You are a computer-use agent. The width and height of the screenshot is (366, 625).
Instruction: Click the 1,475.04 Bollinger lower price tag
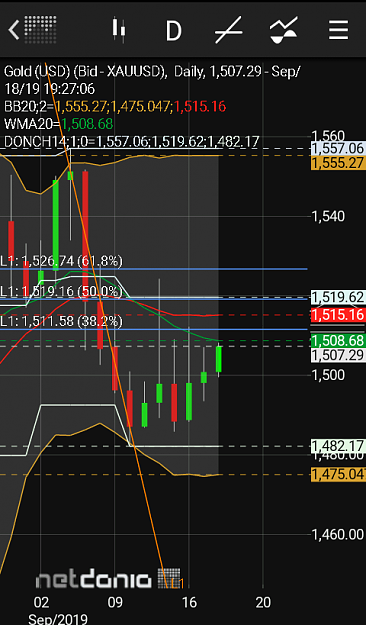tap(338, 474)
